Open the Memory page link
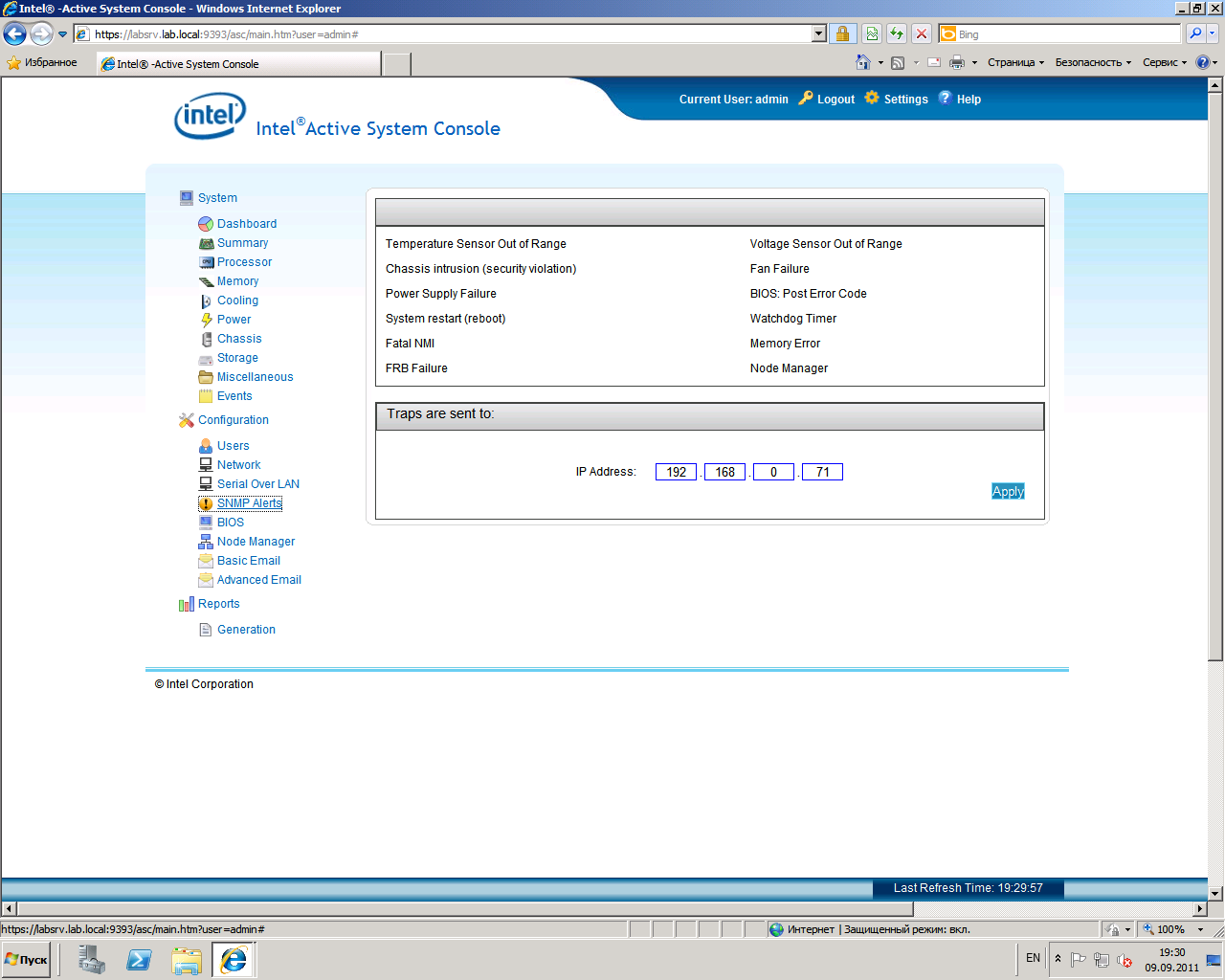 [237, 281]
